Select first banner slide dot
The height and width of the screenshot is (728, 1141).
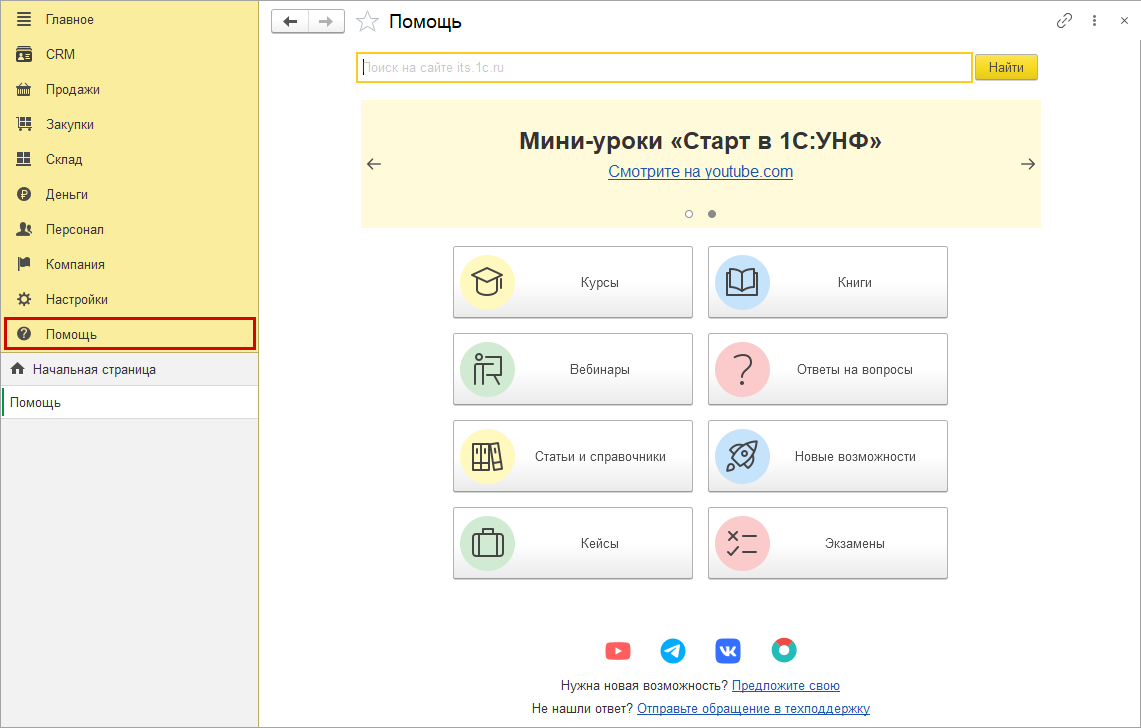click(x=689, y=214)
